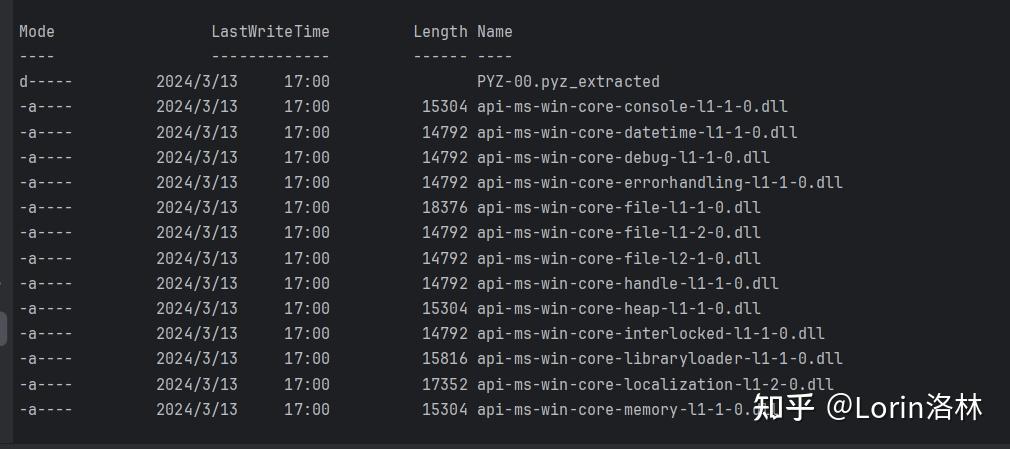Click the LastWriteTime column header
The image size is (1010, 449).
click(x=270, y=32)
